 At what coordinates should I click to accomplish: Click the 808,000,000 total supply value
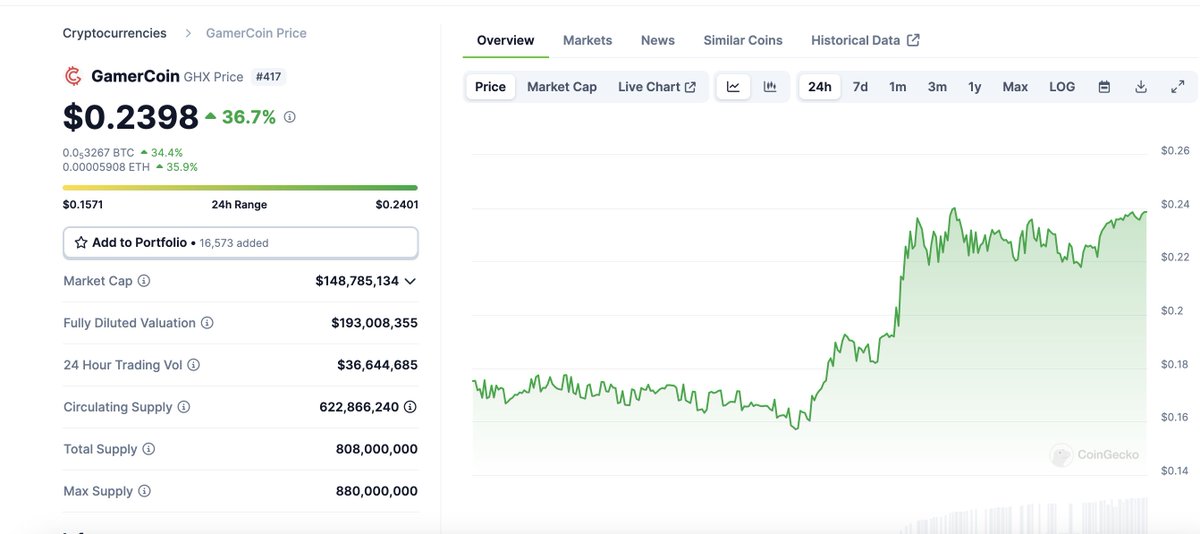377,449
